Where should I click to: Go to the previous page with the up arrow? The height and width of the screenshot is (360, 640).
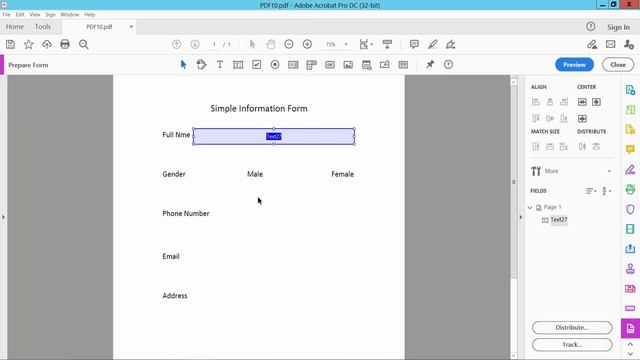click(x=177, y=44)
